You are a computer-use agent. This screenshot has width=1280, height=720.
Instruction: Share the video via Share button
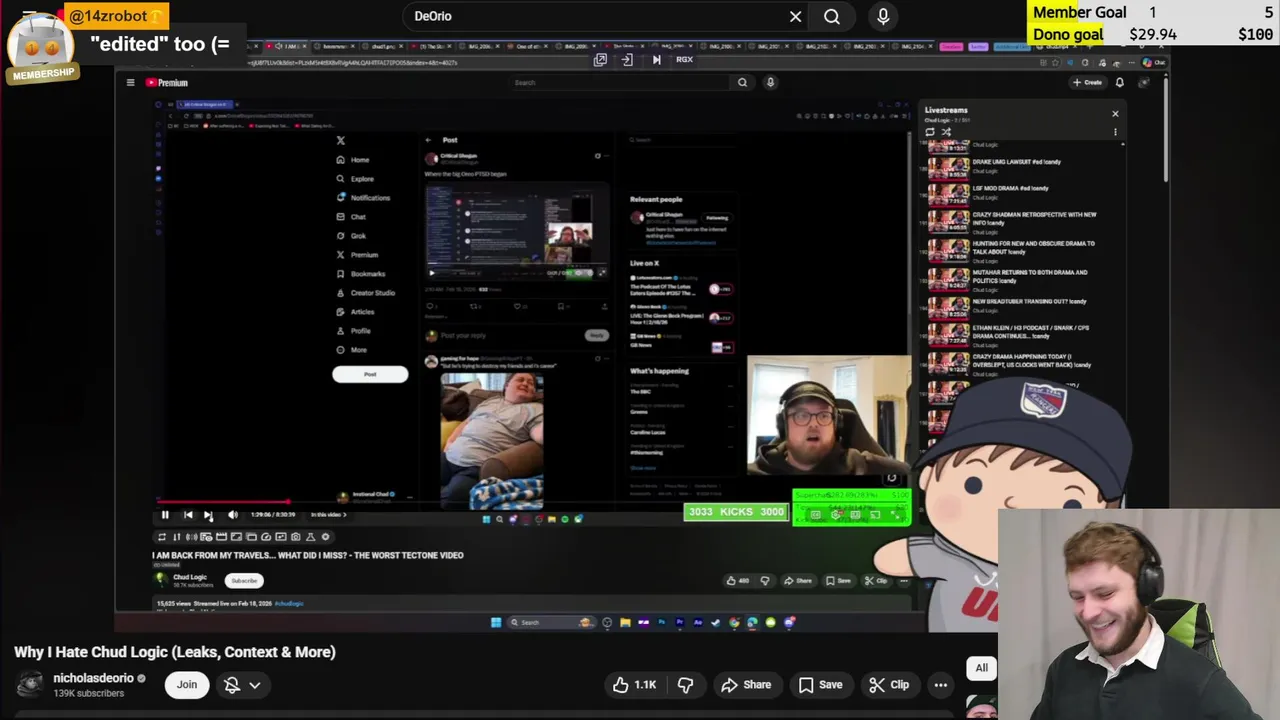click(746, 685)
